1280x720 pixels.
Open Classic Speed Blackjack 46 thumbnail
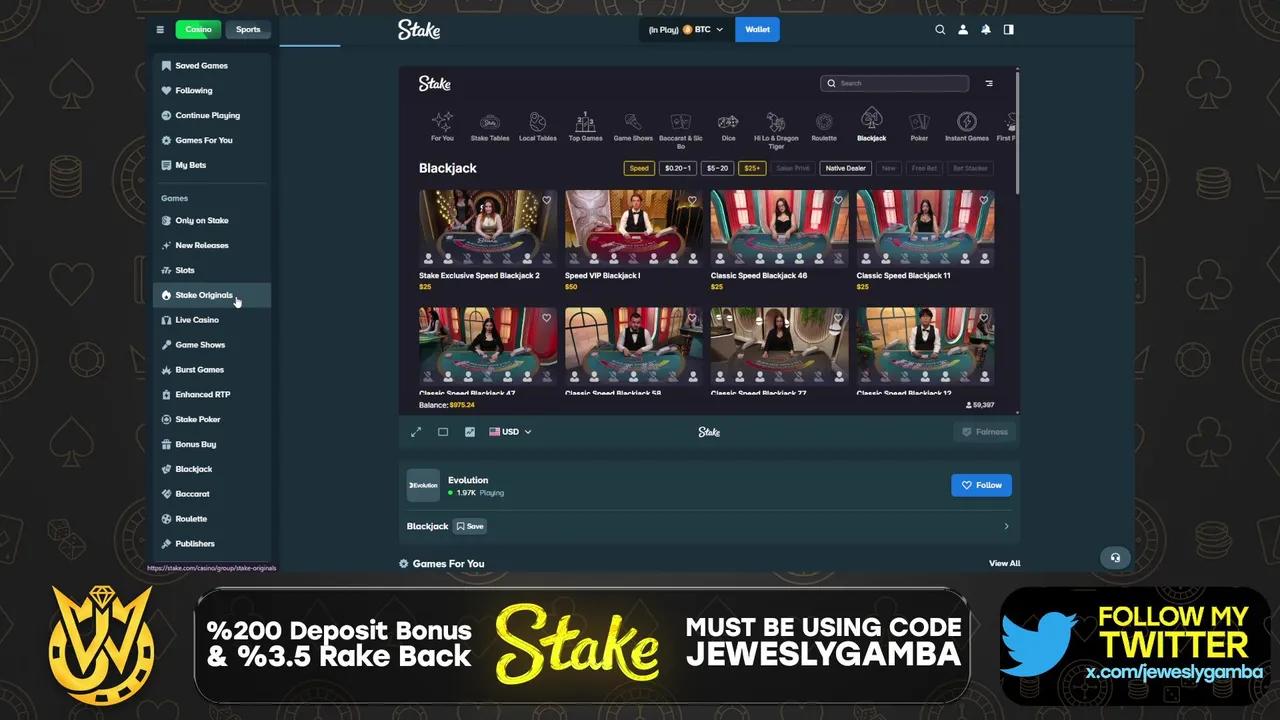pyautogui.click(x=779, y=228)
